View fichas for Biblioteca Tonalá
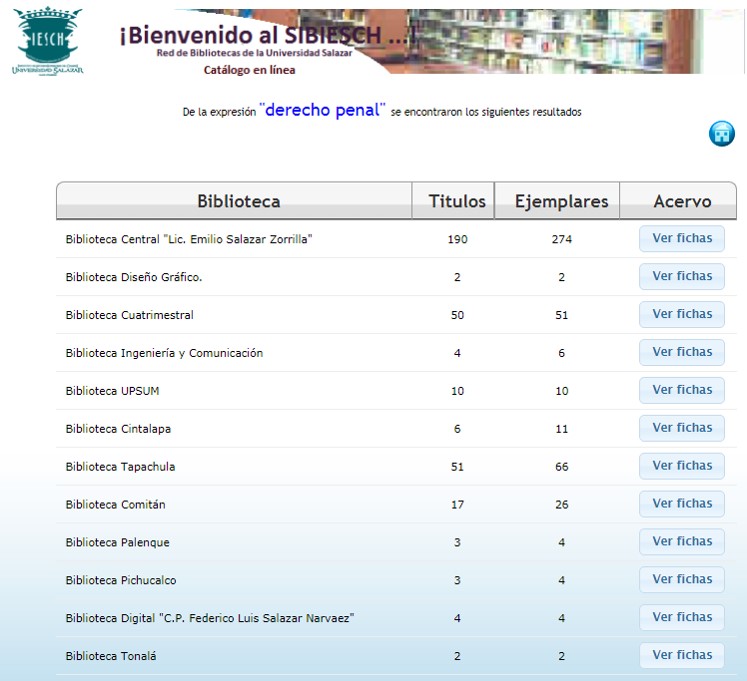Screen dimensions: 747x681 pos(681,656)
